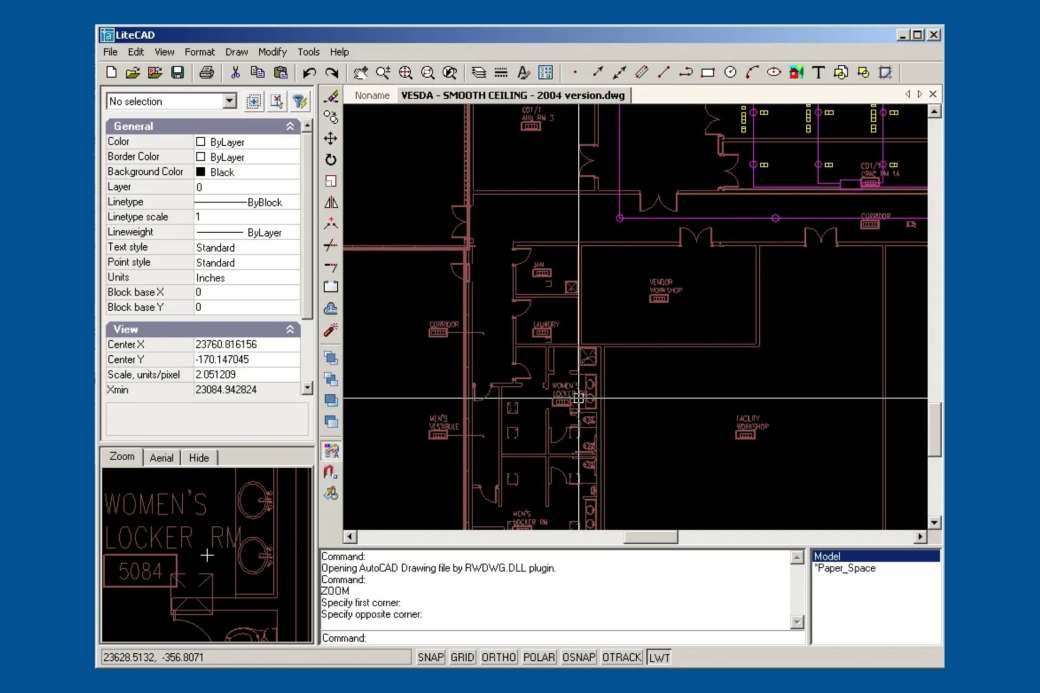
Task: Select the Line drawing tool
Action: (x=663, y=72)
